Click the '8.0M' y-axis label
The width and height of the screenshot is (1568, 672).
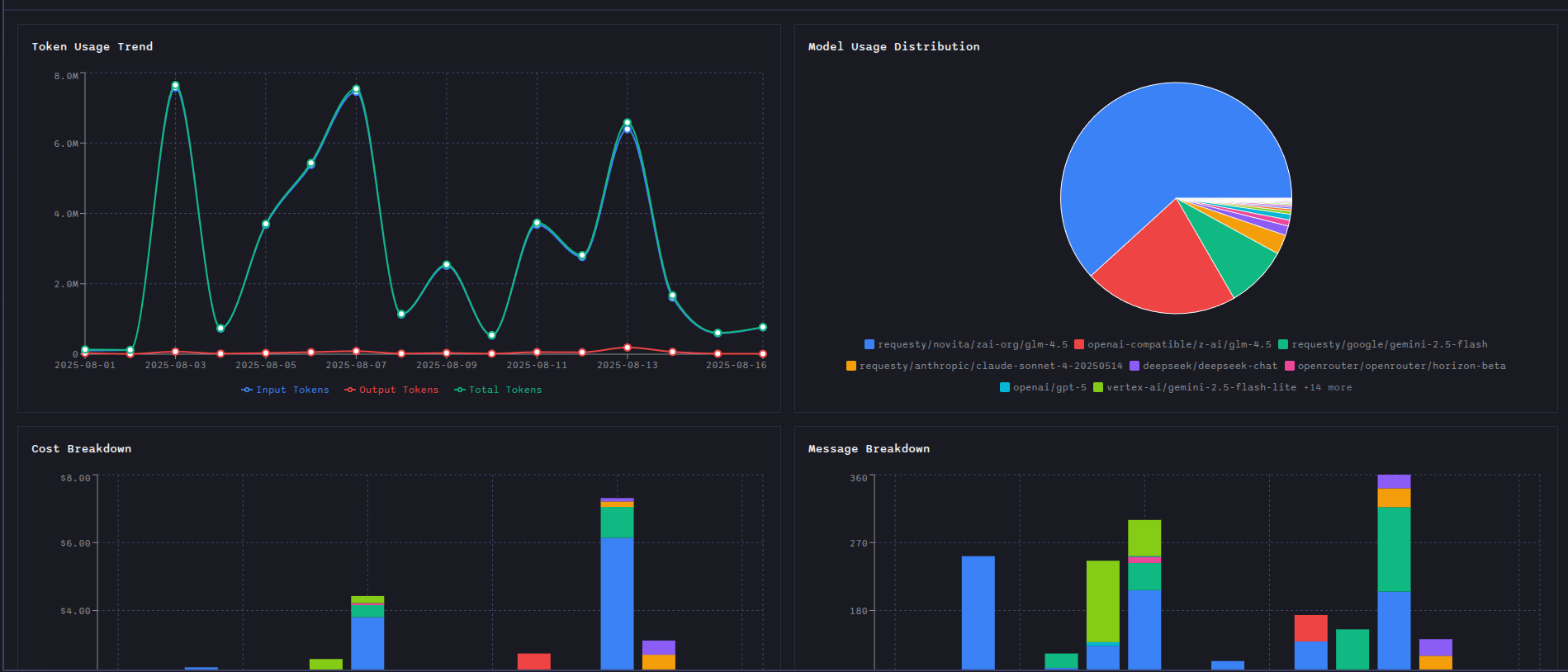pyautogui.click(x=66, y=76)
